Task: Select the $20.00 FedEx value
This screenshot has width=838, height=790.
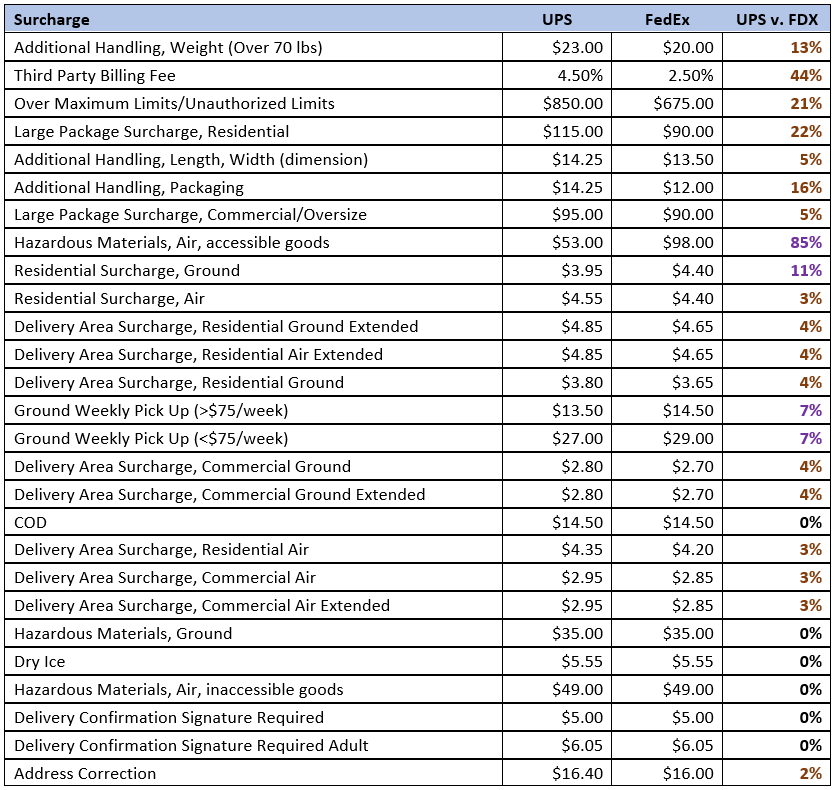Action: (688, 48)
